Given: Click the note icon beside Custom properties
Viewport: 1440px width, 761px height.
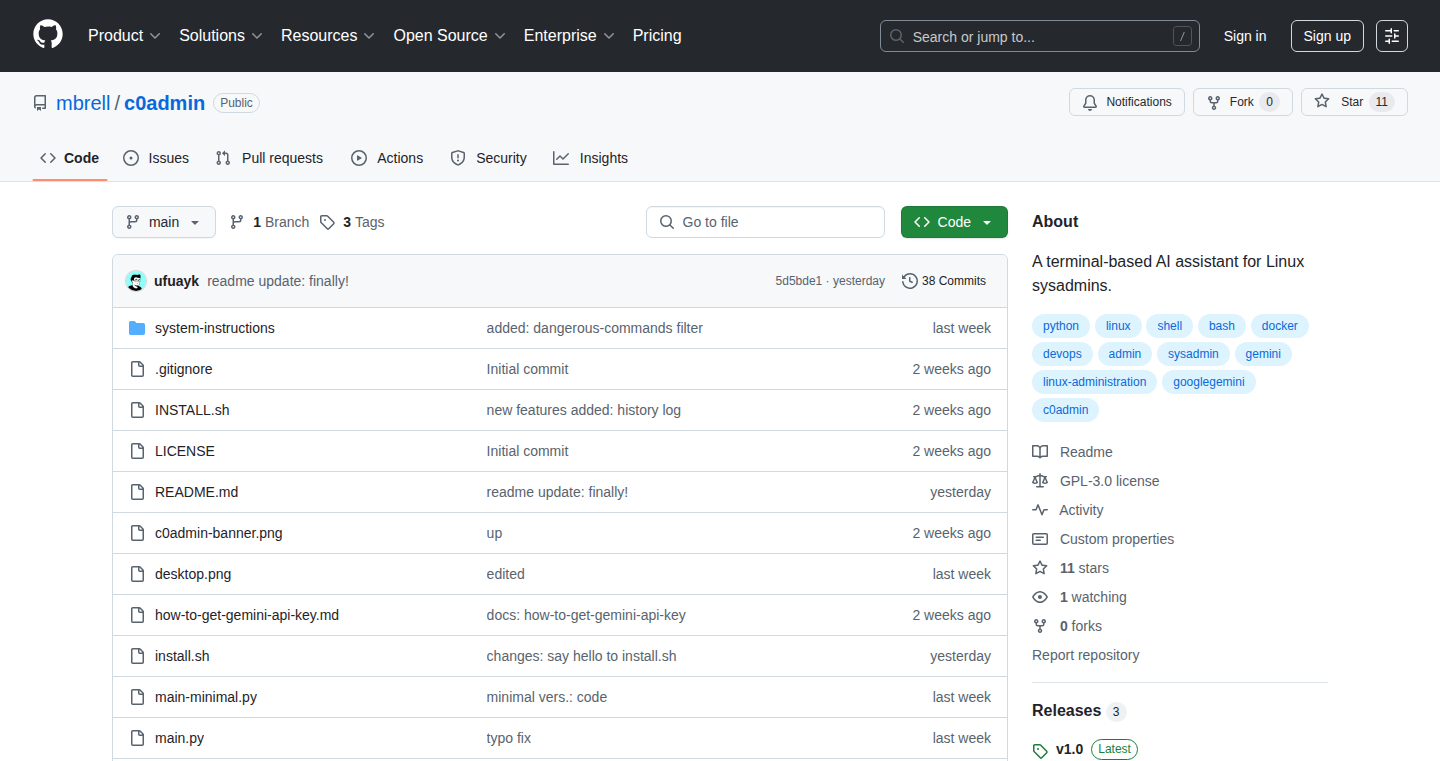Looking at the screenshot, I should coord(1040,539).
